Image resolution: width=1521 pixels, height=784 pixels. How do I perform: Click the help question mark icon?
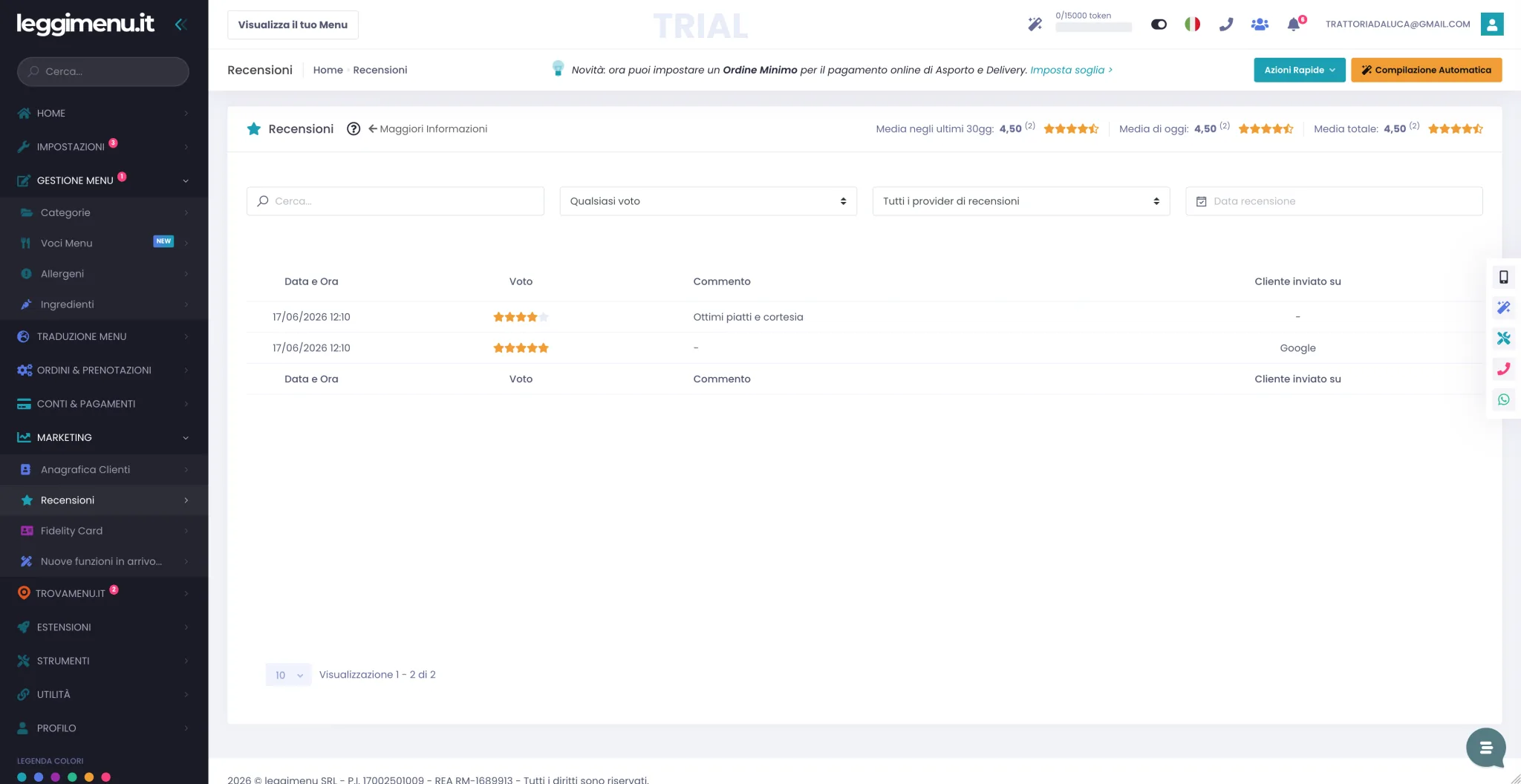pyautogui.click(x=354, y=128)
